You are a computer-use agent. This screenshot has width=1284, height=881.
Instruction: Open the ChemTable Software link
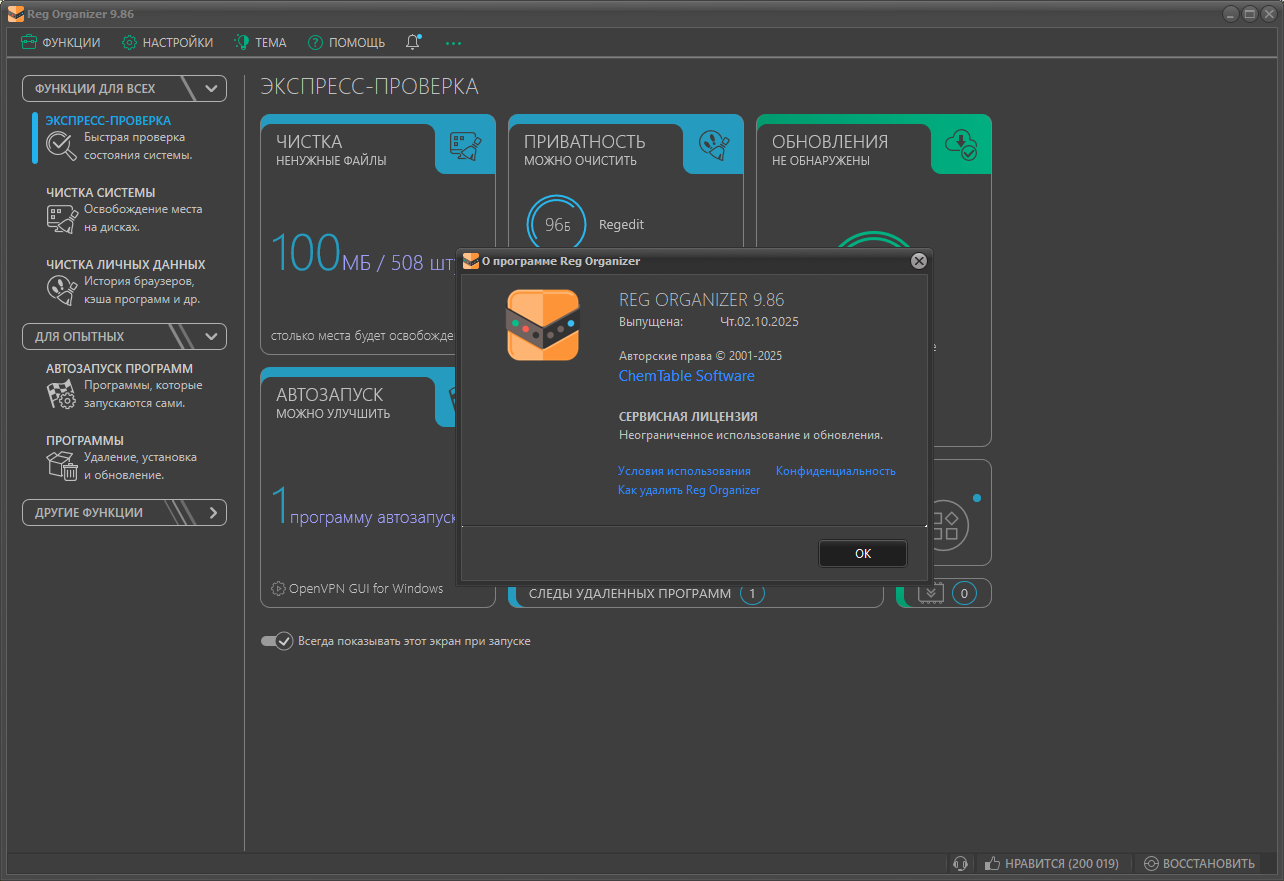pos(686,376)
